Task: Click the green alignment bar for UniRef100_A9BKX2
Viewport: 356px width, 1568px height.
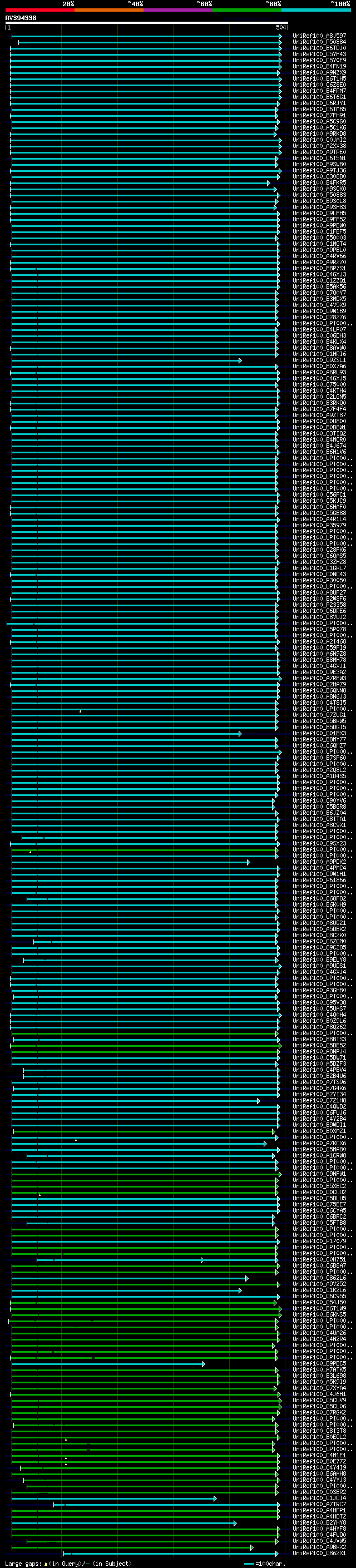Action: pyautogui.click(x=132, y=1547)
